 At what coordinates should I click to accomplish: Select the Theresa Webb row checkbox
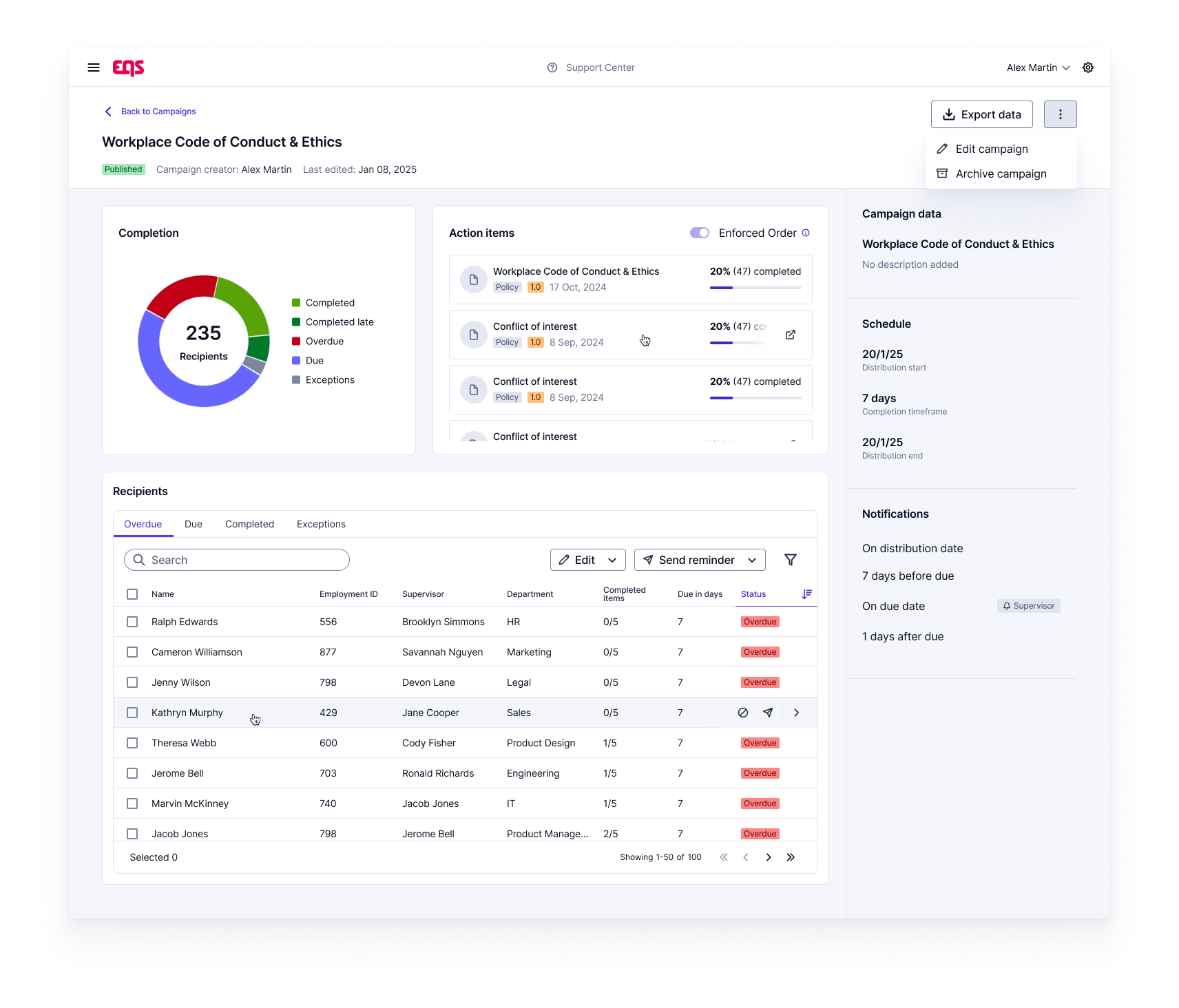click(132, 743)
